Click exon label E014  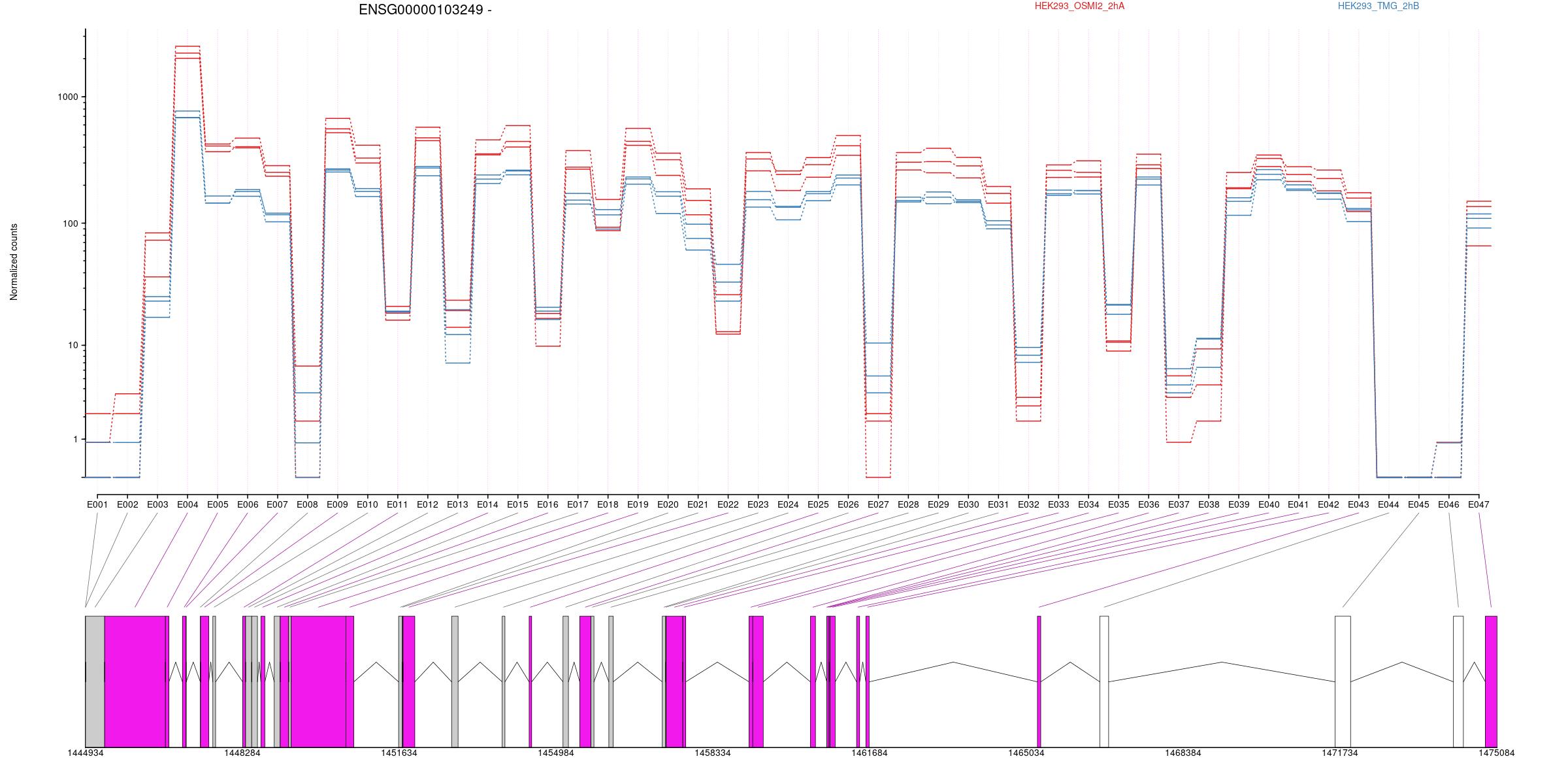click(488, 504)
